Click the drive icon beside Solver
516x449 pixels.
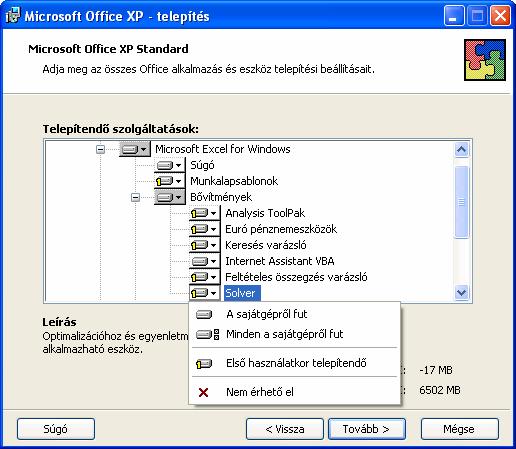click(205, 293)
